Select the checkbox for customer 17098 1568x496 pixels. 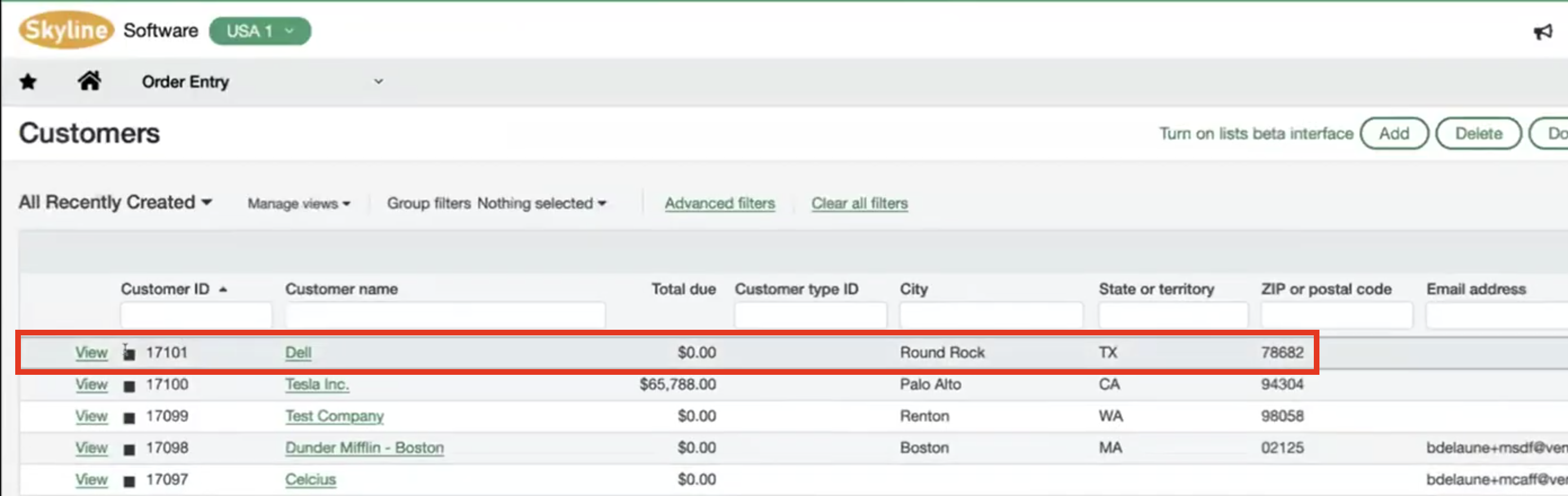[129, 449]
